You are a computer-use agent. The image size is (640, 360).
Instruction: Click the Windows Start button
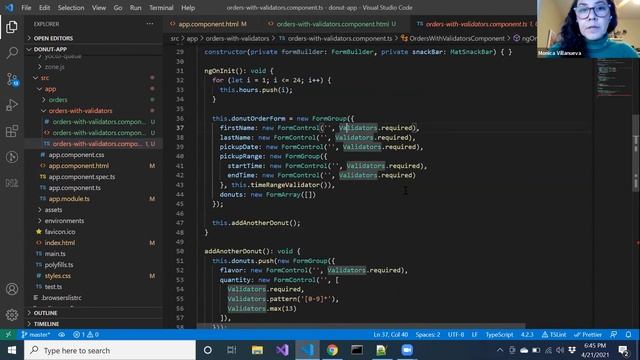click(x=12, y=350)
